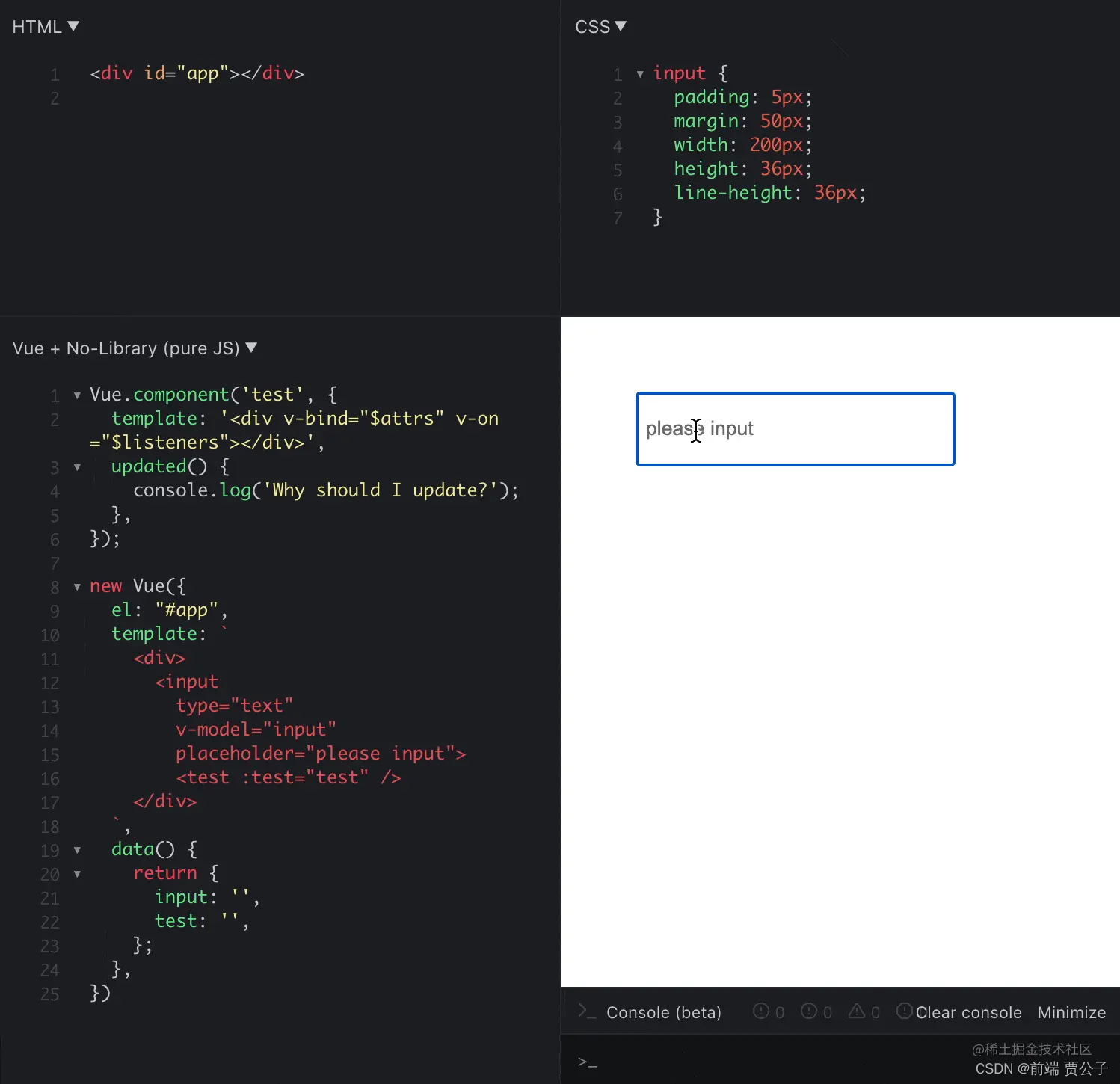1120x1084 pixels.
Task: Collapse the updated() code block
Action: click(78, 467)
